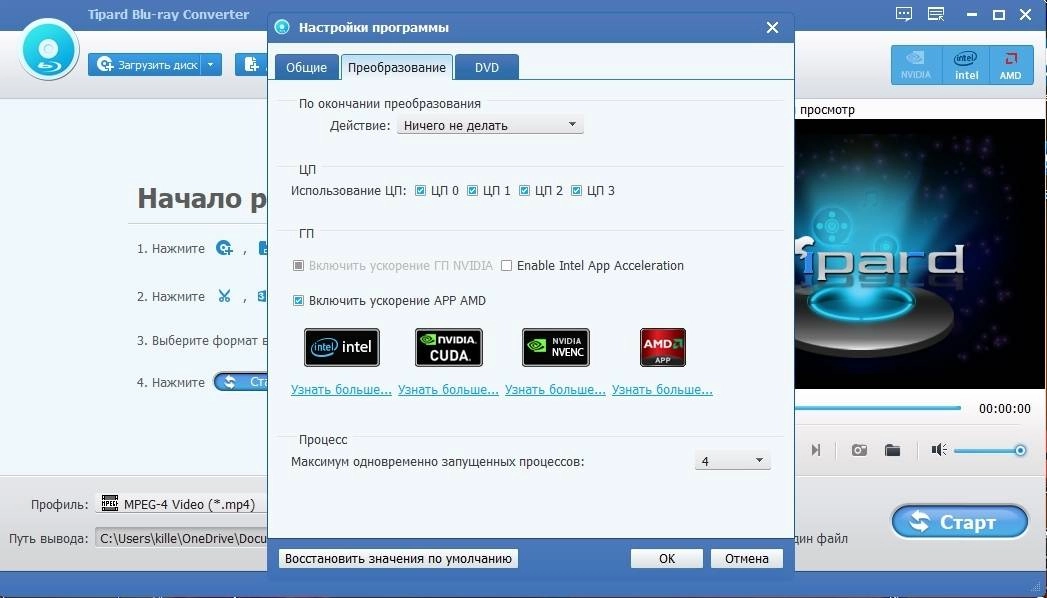Click the 00:00:00 time display
The width and height of the screenshot is (1047, 598).
click(x=1004, y=408)
